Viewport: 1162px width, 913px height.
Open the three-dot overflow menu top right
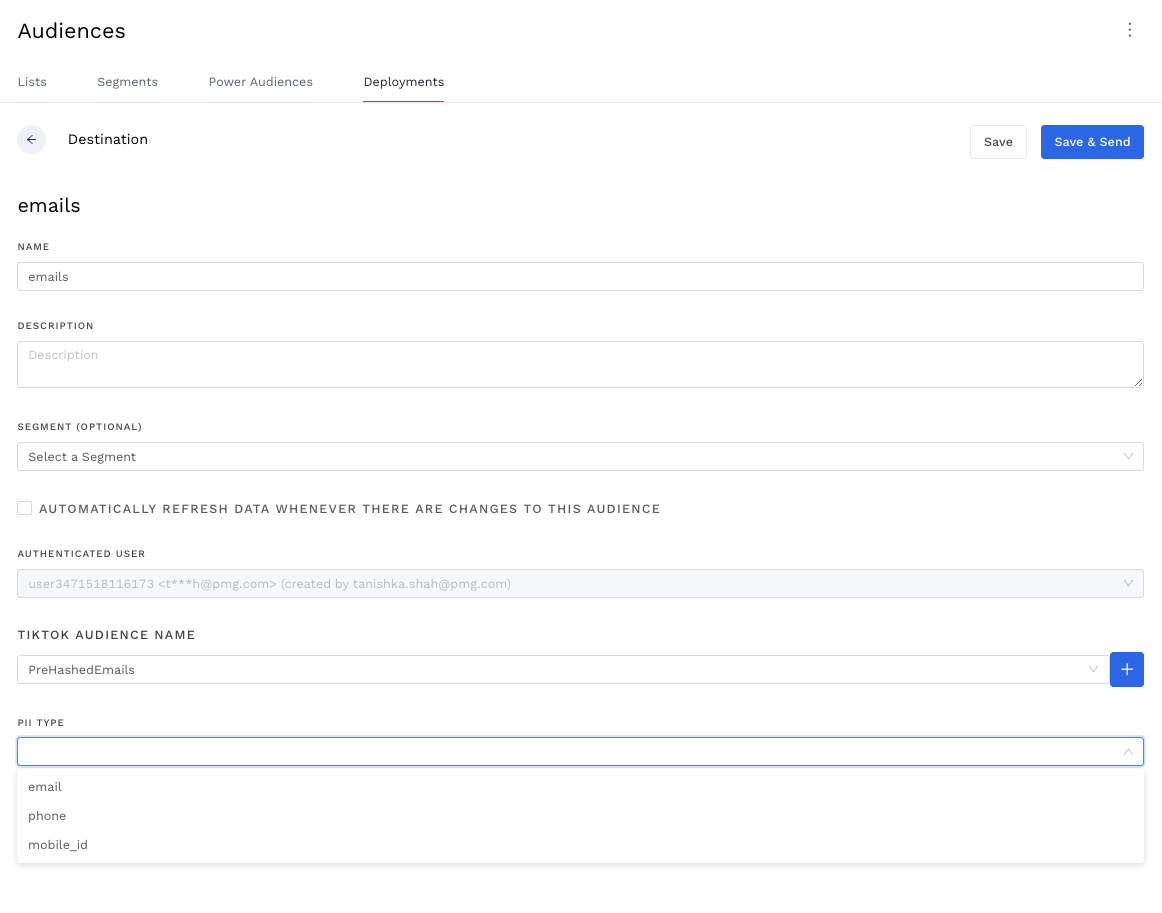point(1129,30)
